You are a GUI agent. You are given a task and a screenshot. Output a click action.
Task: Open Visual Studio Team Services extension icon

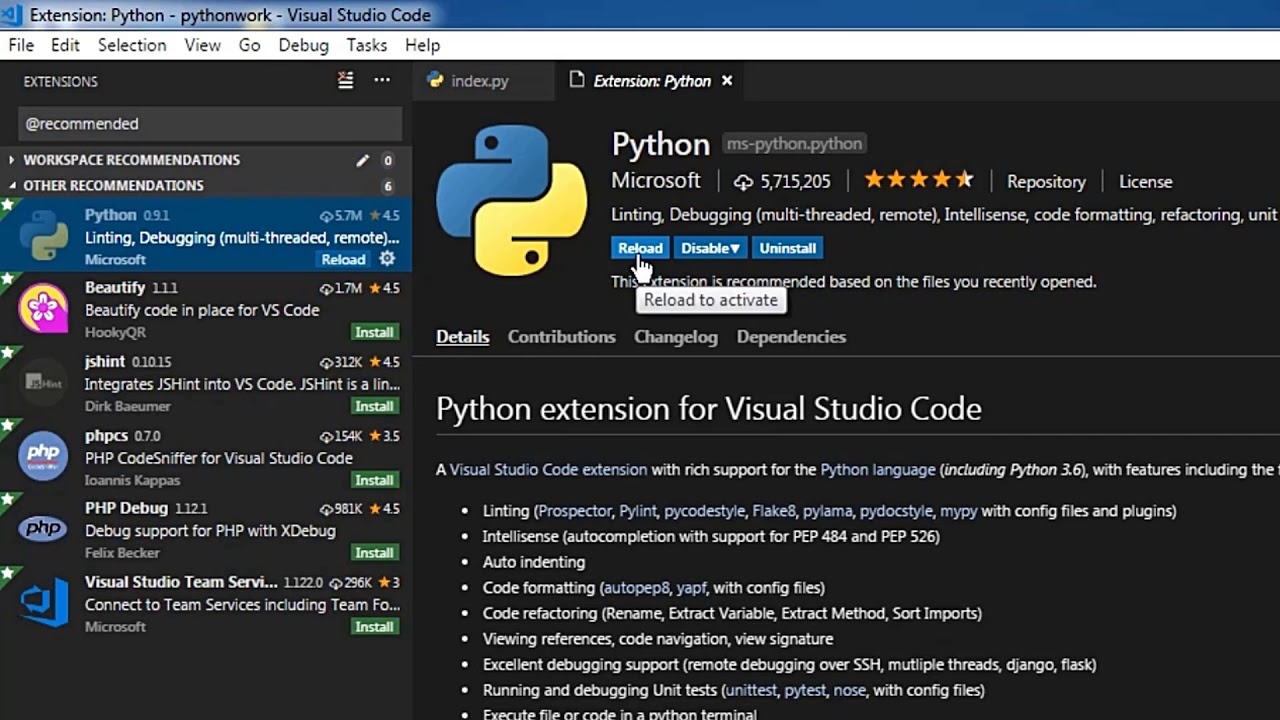pos(43,603)
